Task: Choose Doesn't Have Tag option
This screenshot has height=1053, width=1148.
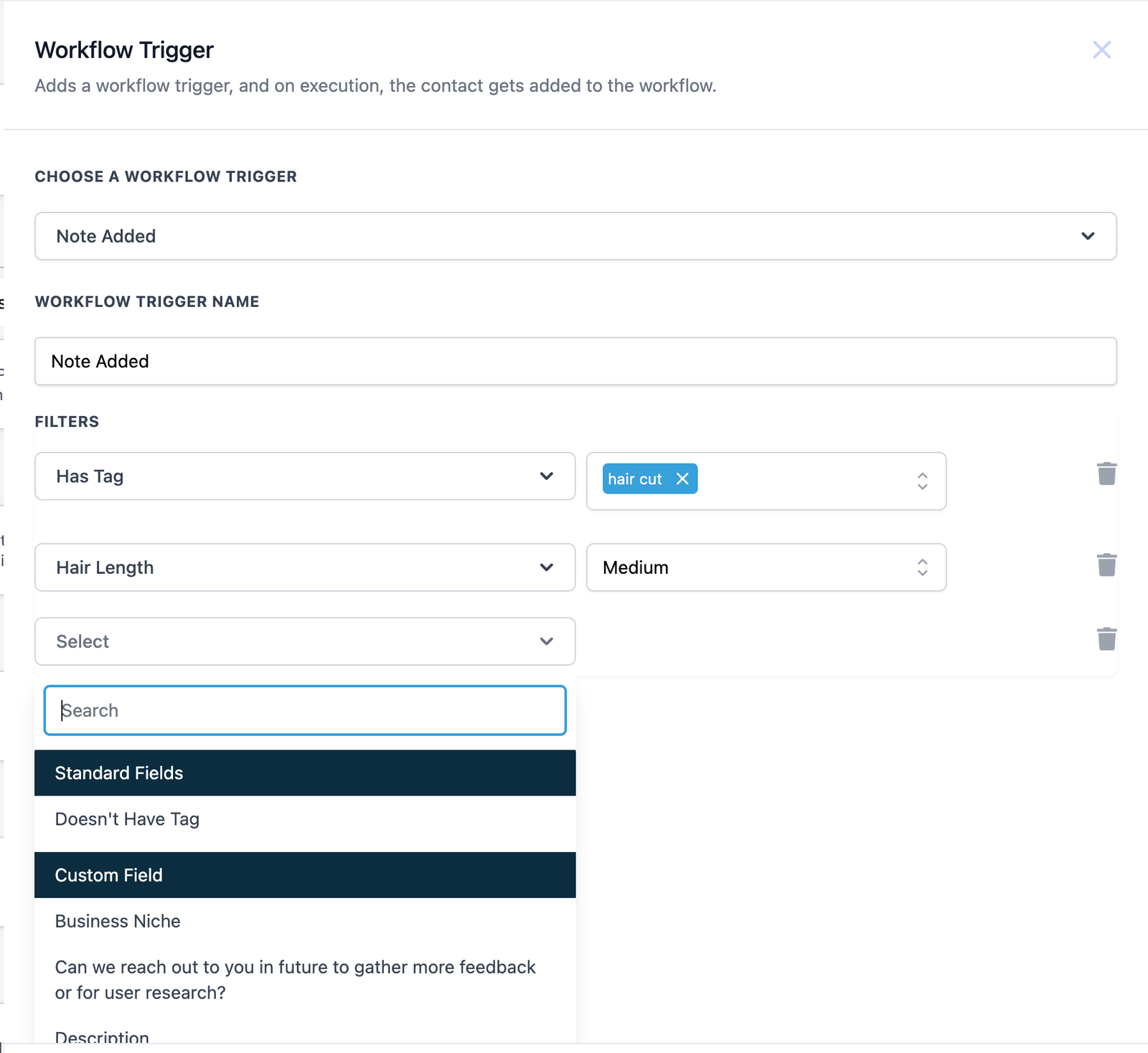Action: (127, 819)
